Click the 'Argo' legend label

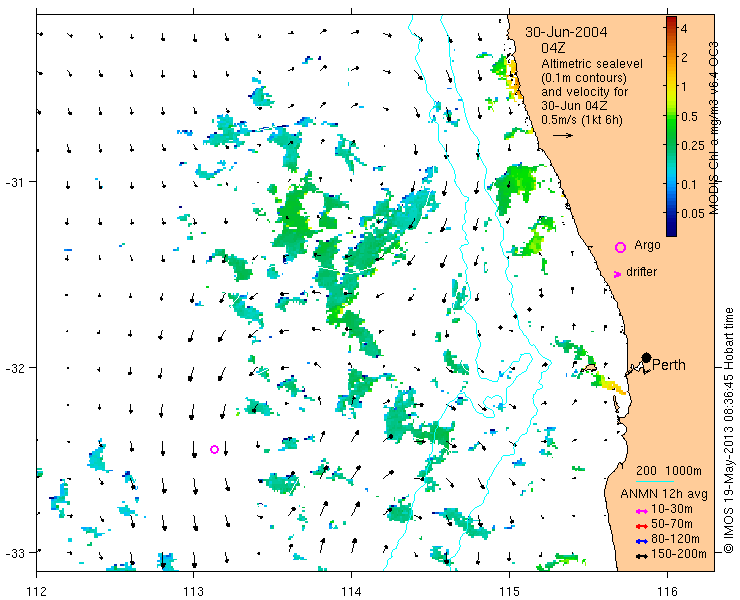coord(647,245)
